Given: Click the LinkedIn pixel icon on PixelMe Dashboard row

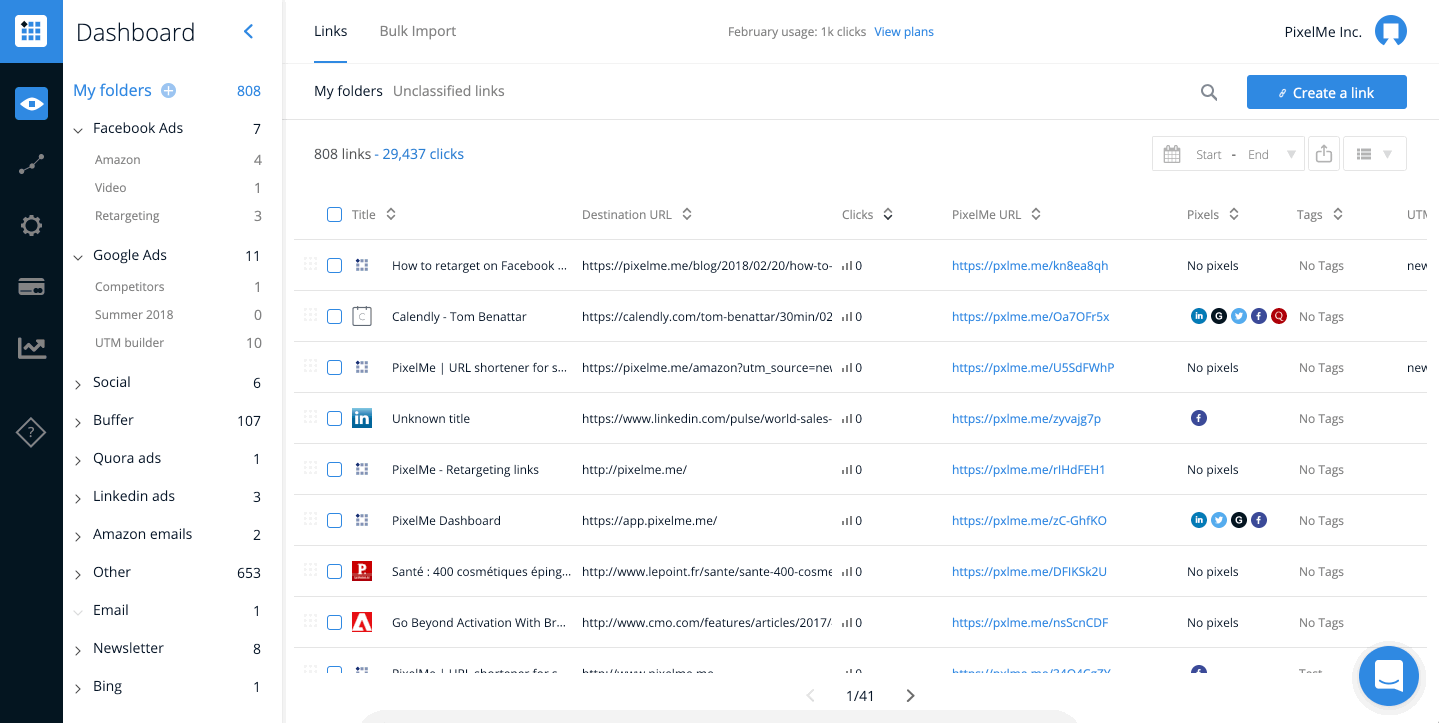Looking at the screenshot, I should (x=1199, y=520).
